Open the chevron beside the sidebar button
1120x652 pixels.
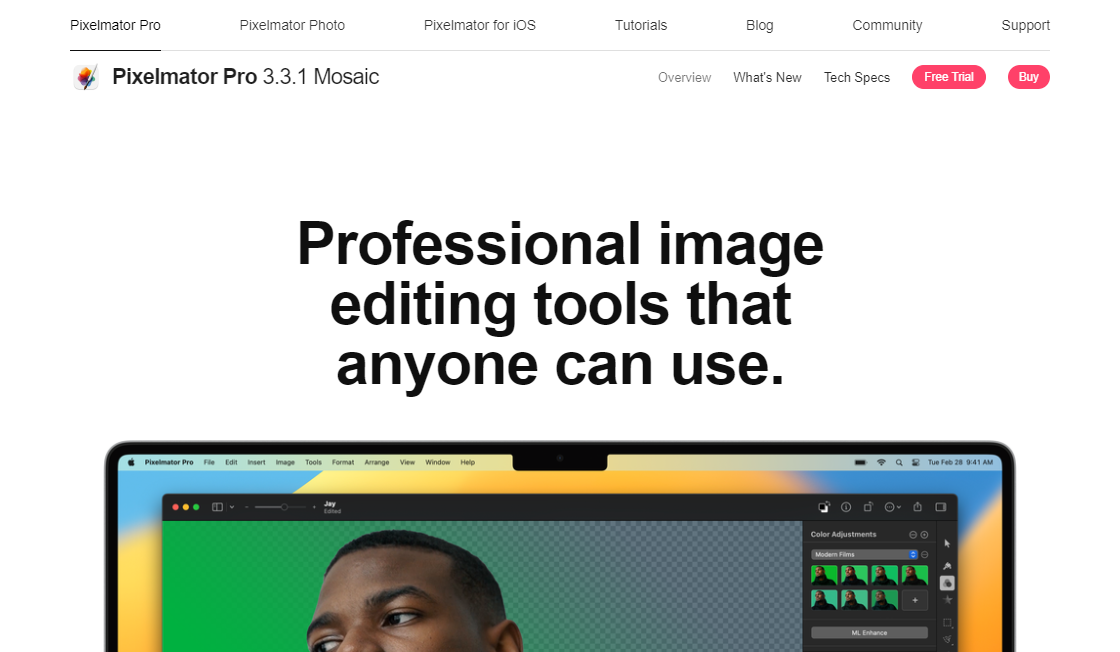pos(232,507)
